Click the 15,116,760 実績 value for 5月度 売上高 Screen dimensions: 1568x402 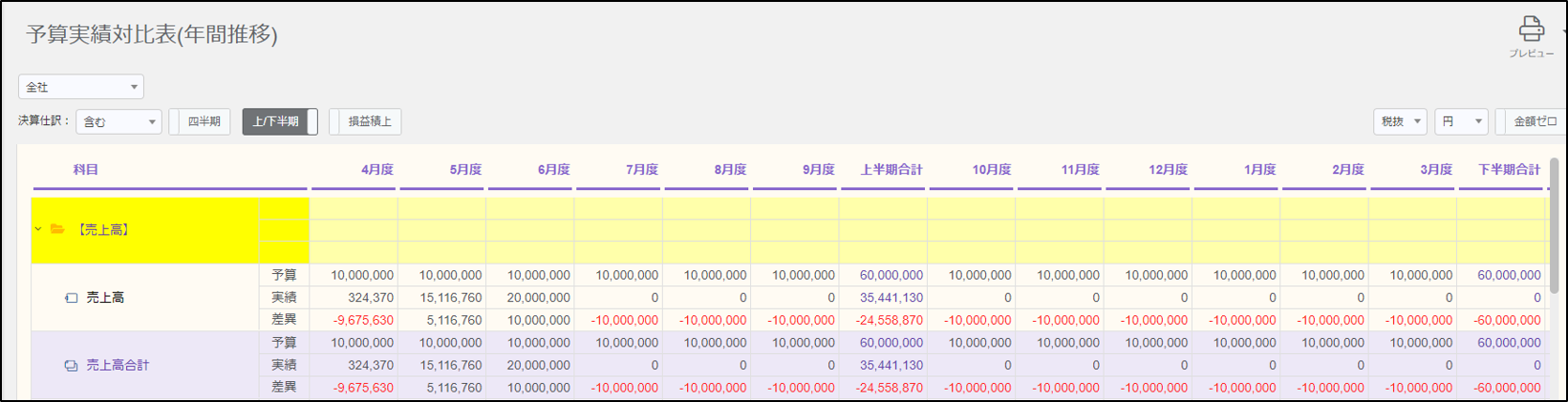(x=450, y=298)
